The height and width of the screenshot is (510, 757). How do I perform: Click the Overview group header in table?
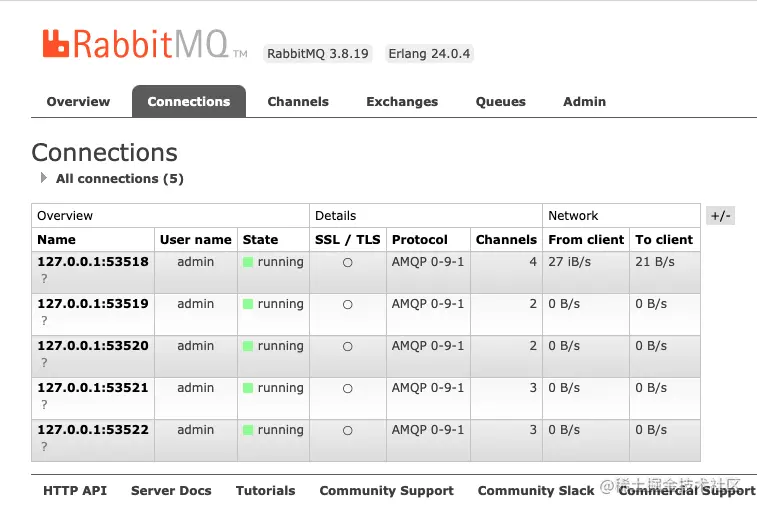pyautogui.click(x=65, y=215)
